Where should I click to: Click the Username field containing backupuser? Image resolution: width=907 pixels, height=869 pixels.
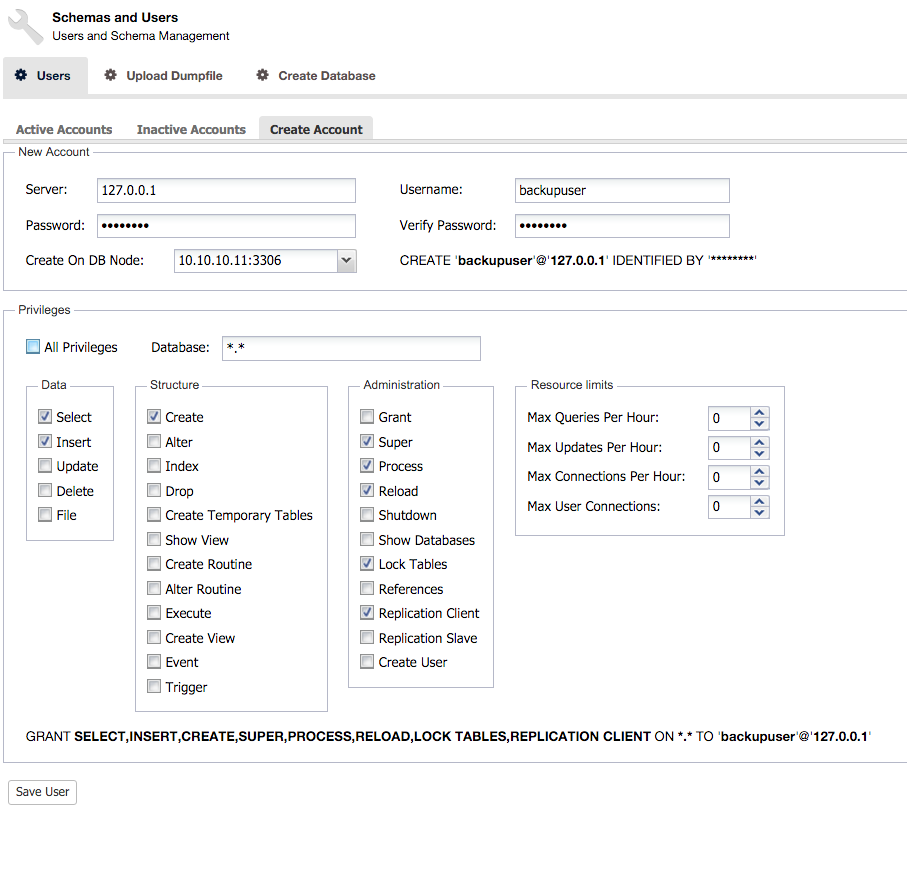(622, 190)
